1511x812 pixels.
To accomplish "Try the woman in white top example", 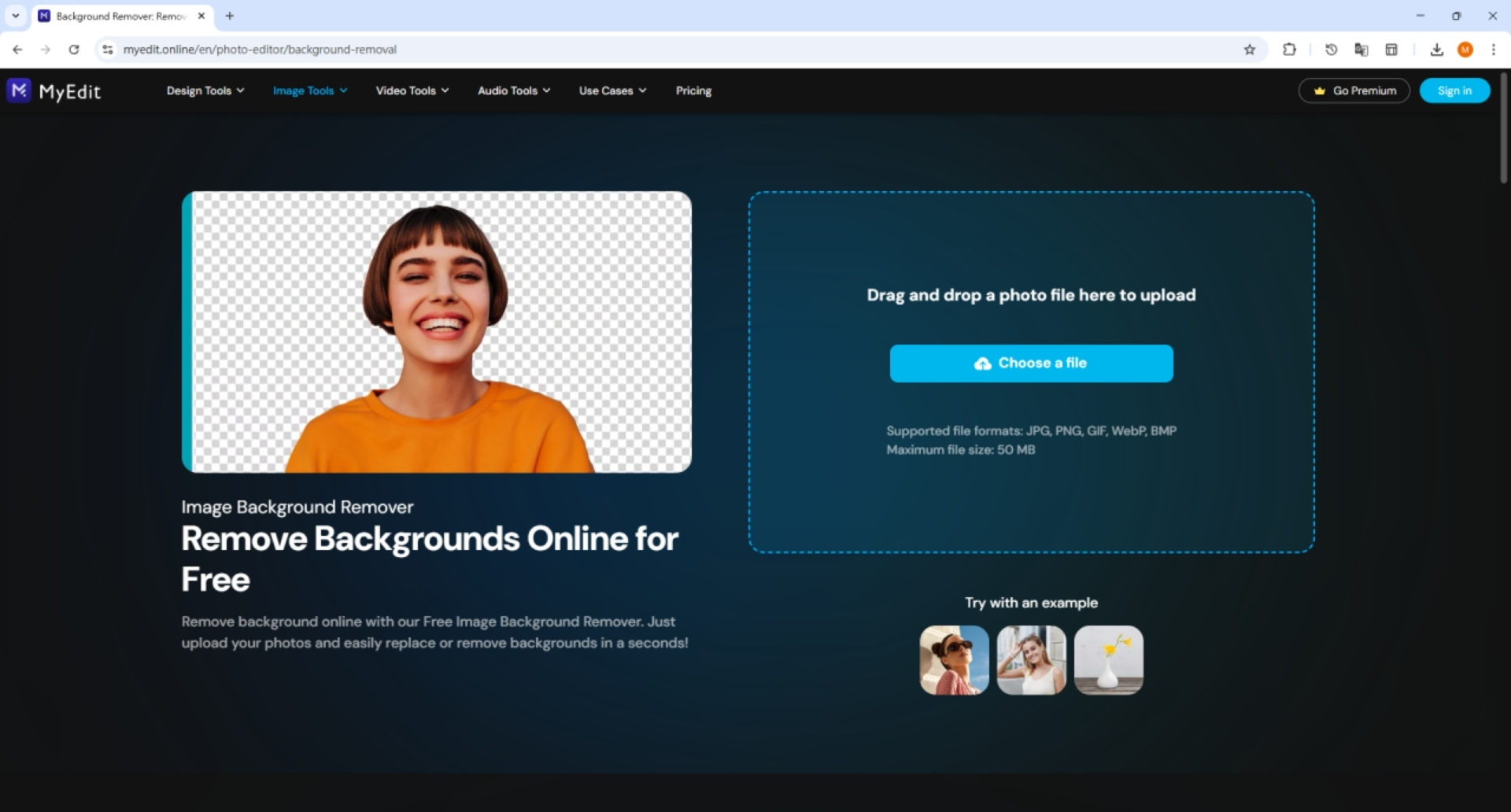I will (1031, 660).
